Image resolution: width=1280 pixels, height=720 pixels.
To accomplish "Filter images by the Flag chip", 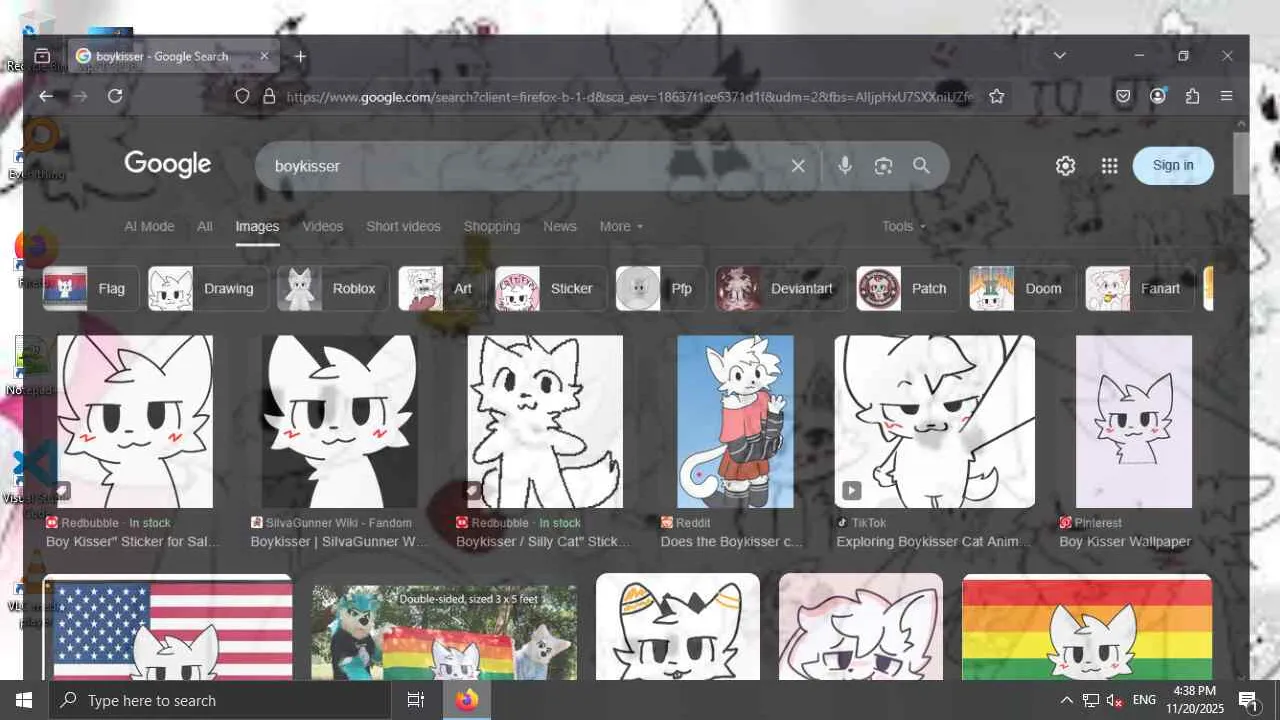I will (91, 289).
